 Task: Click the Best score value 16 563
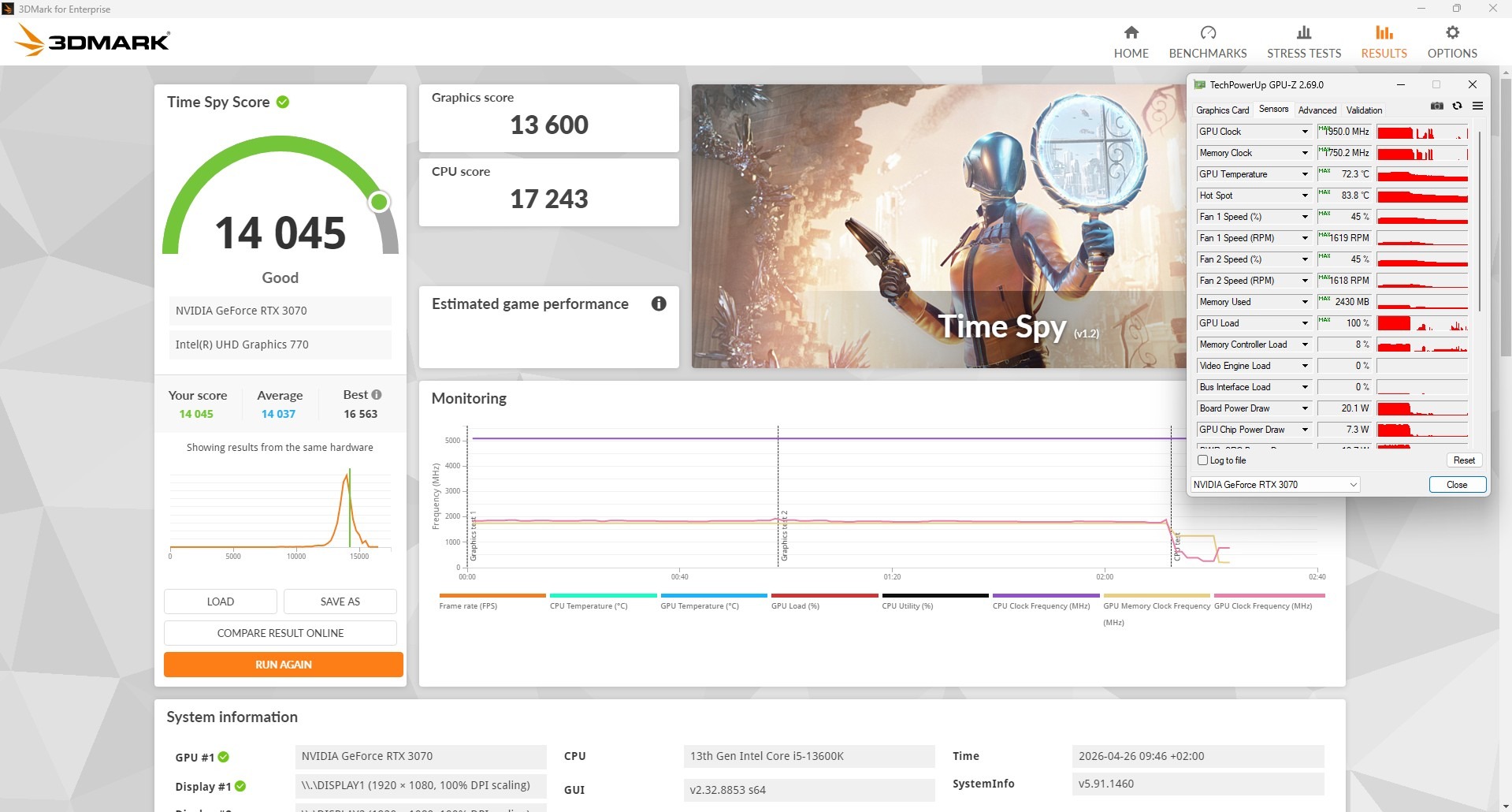point(360,414)
